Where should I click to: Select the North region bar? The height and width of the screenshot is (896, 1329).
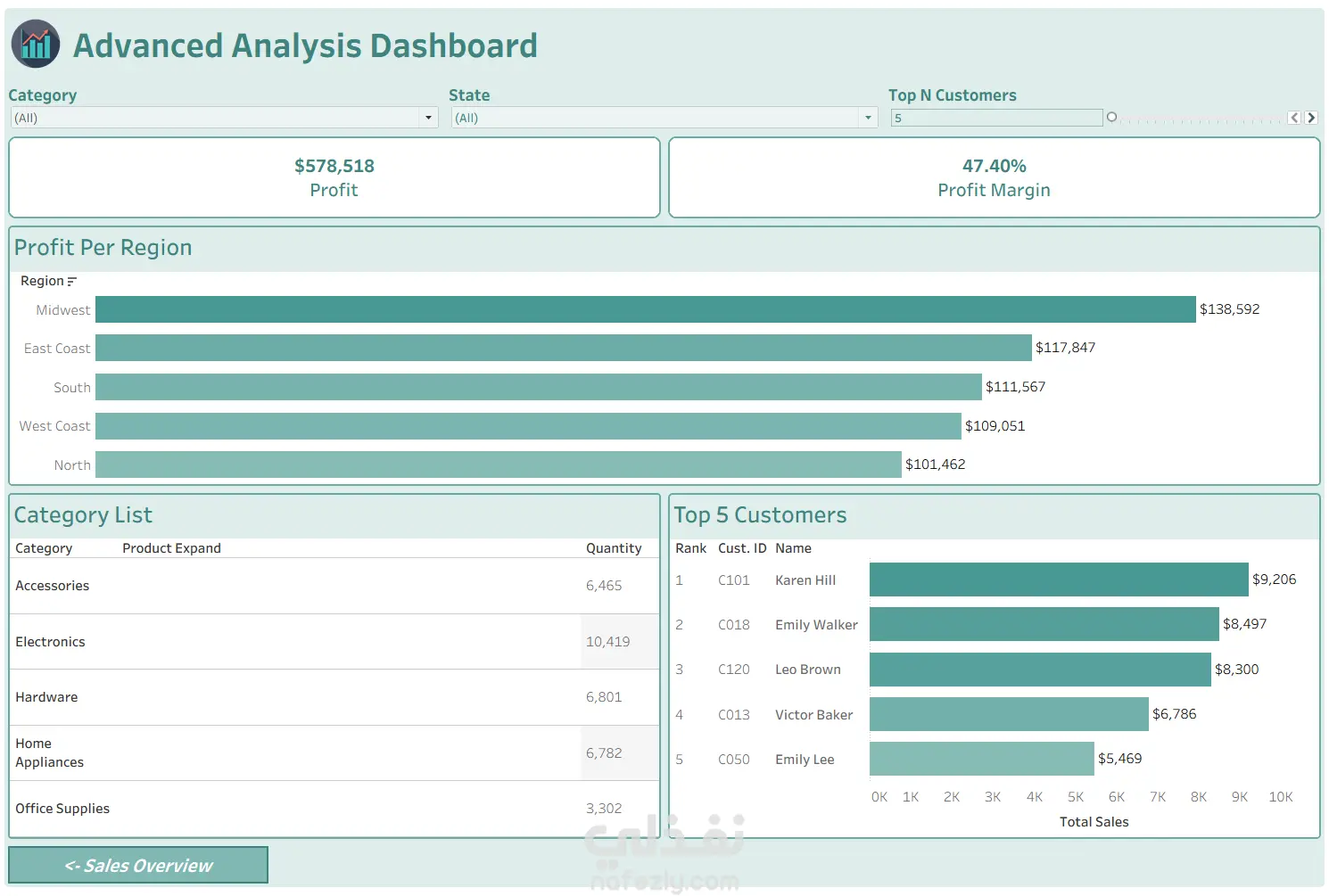[x=498, y=464]
